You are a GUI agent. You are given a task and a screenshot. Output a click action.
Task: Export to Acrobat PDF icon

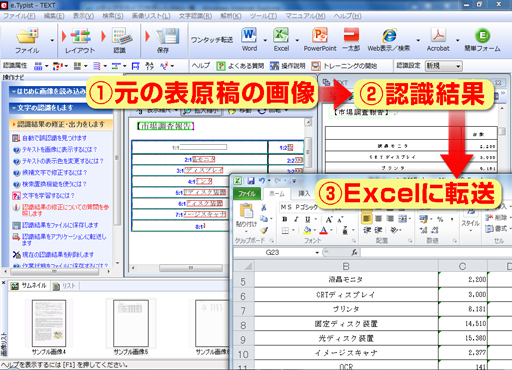[x=438, y=35]
